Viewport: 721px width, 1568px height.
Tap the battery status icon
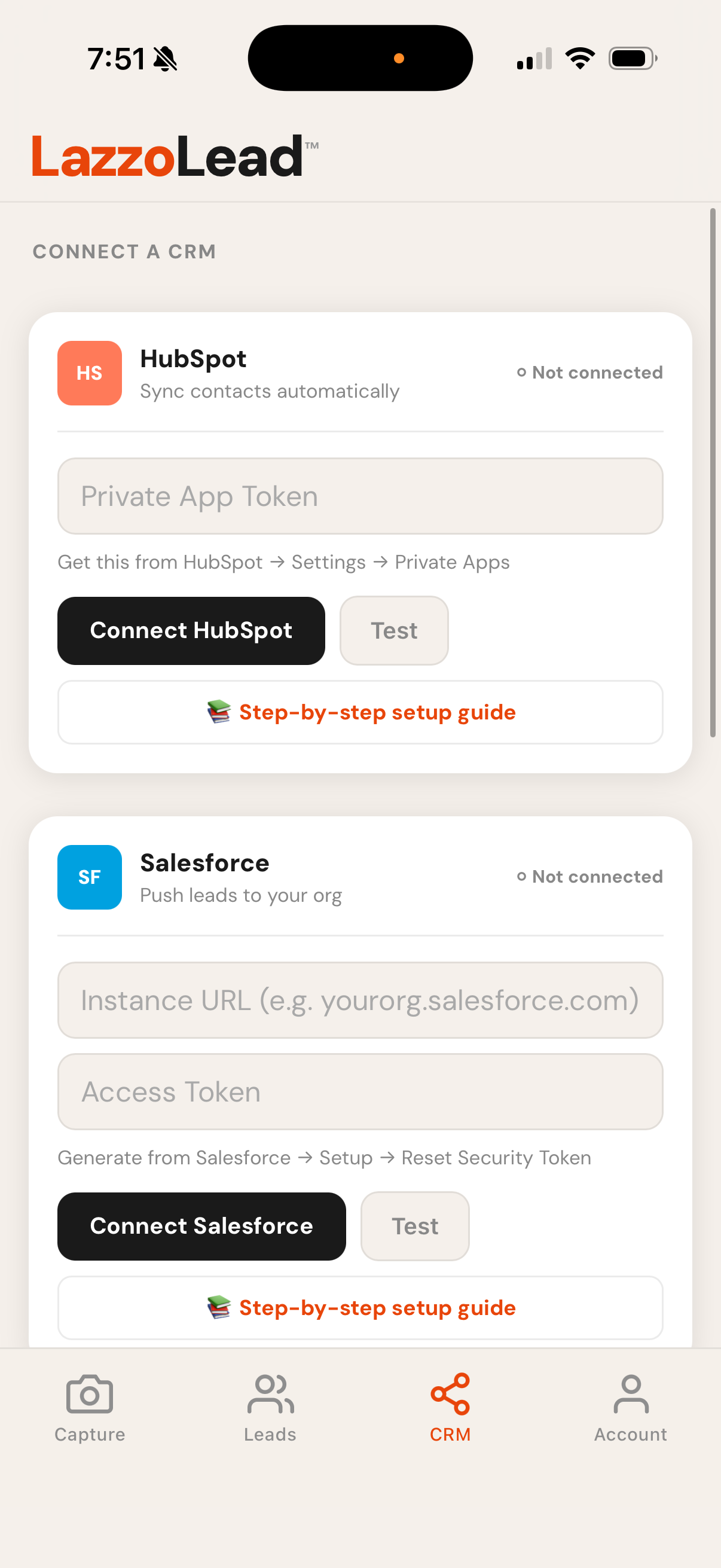click(632, 59)
